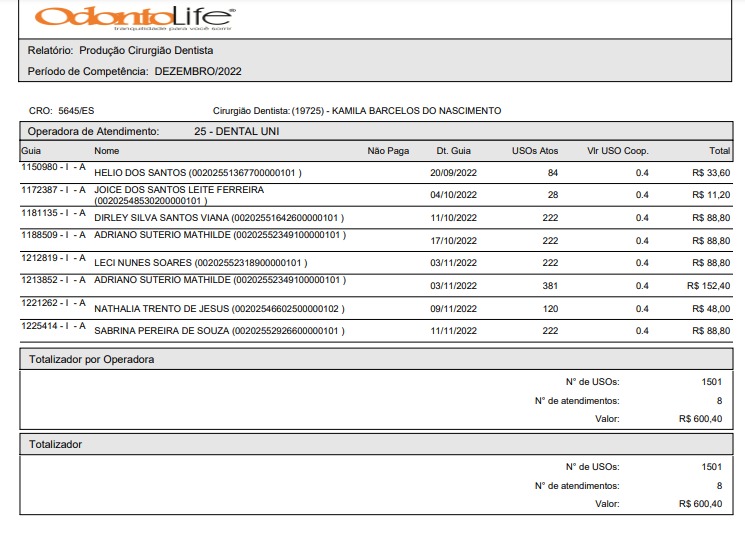
Task: Click patient name 'HELIO DOS SANTOS'
Action: coord(140,173)
